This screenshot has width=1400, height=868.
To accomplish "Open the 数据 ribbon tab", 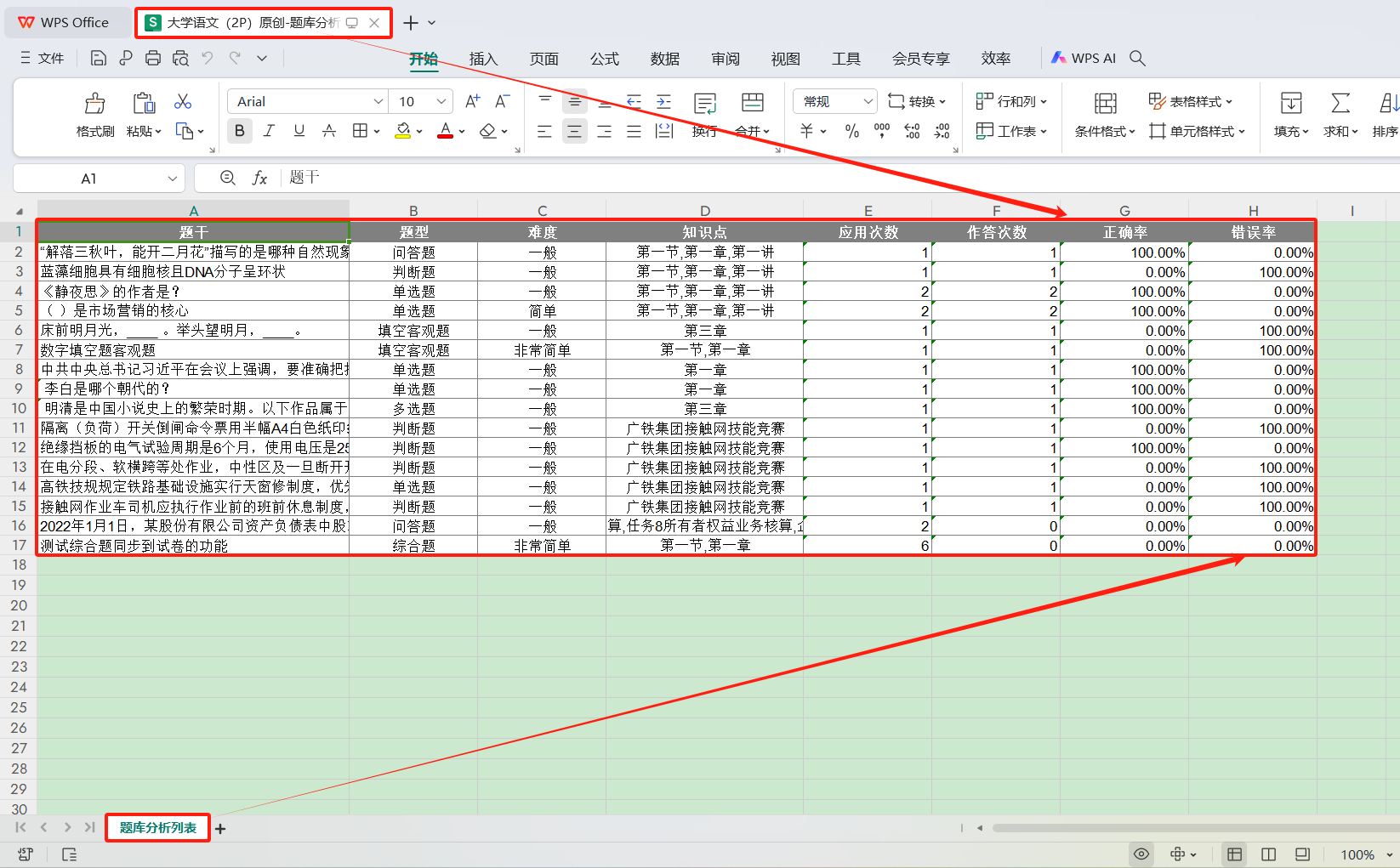I will [x=664, y=59].
